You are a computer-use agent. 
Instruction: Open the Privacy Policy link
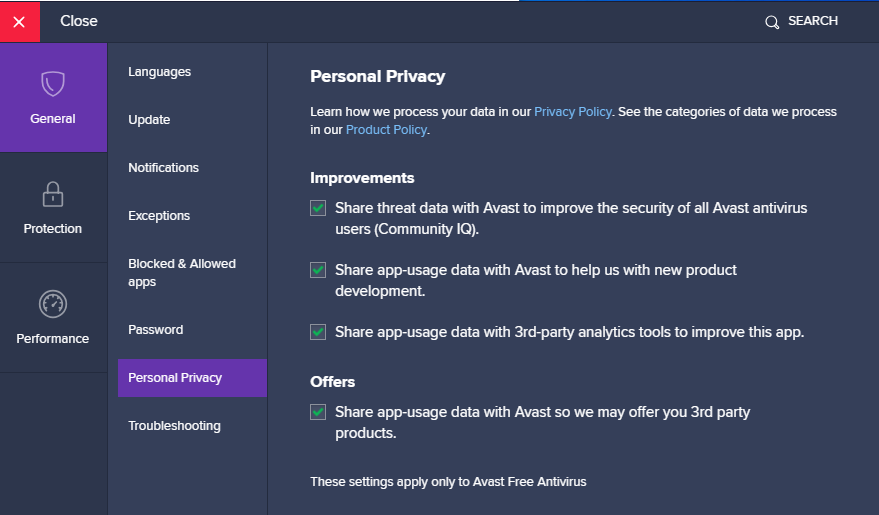pyautogui.click(x=572, y=112)
